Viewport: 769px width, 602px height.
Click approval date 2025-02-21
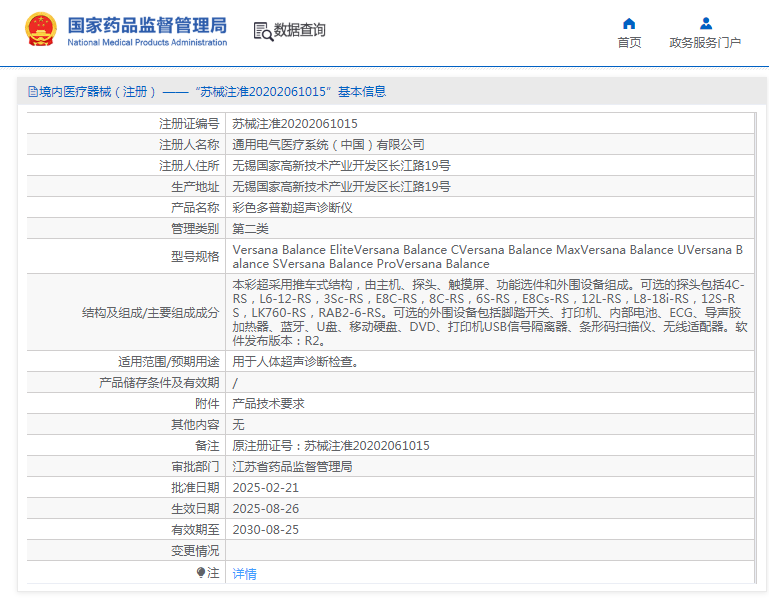[265, 488]
